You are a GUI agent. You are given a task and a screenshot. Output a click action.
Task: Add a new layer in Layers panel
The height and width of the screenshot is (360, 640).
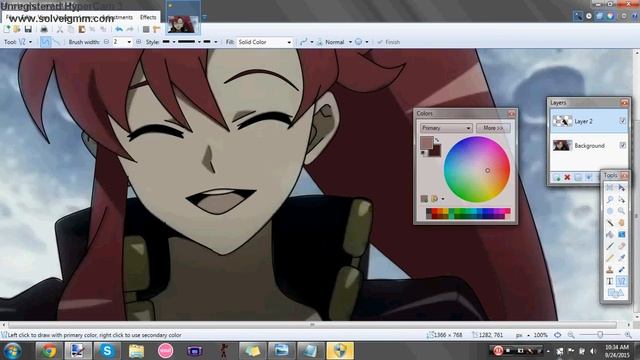click(557, 178)
